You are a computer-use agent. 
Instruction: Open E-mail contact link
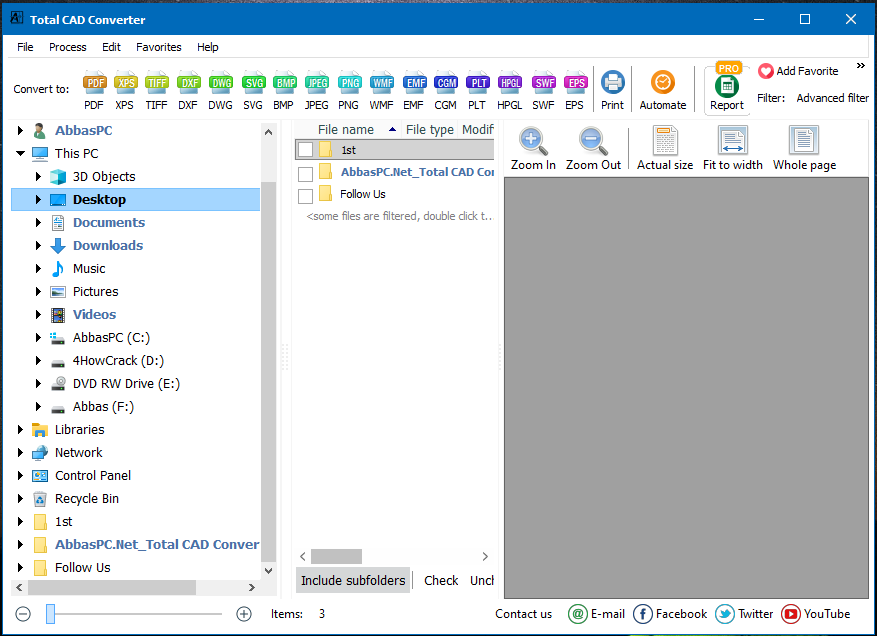(x=596, y=614)
